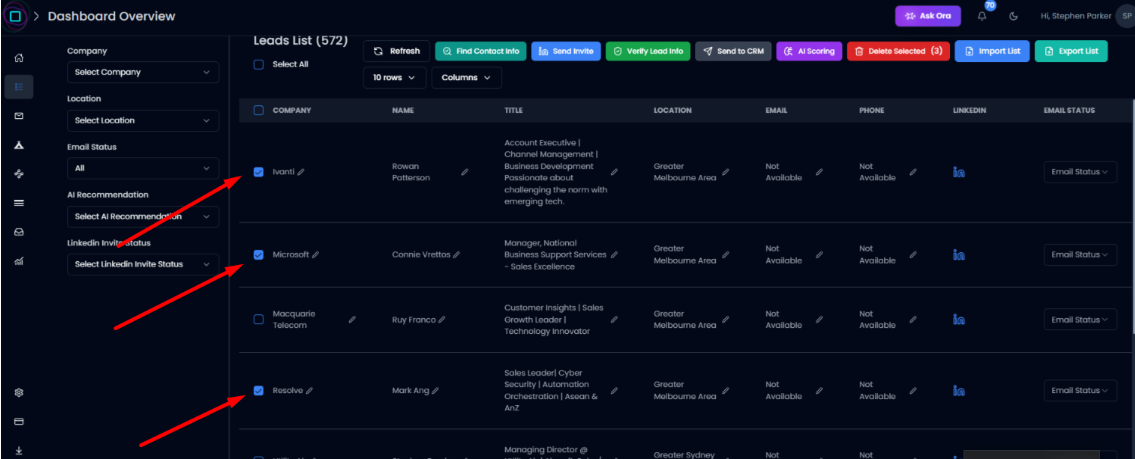Click the Send to CRM button
The image size is (1135, 459).
(733, 51)
